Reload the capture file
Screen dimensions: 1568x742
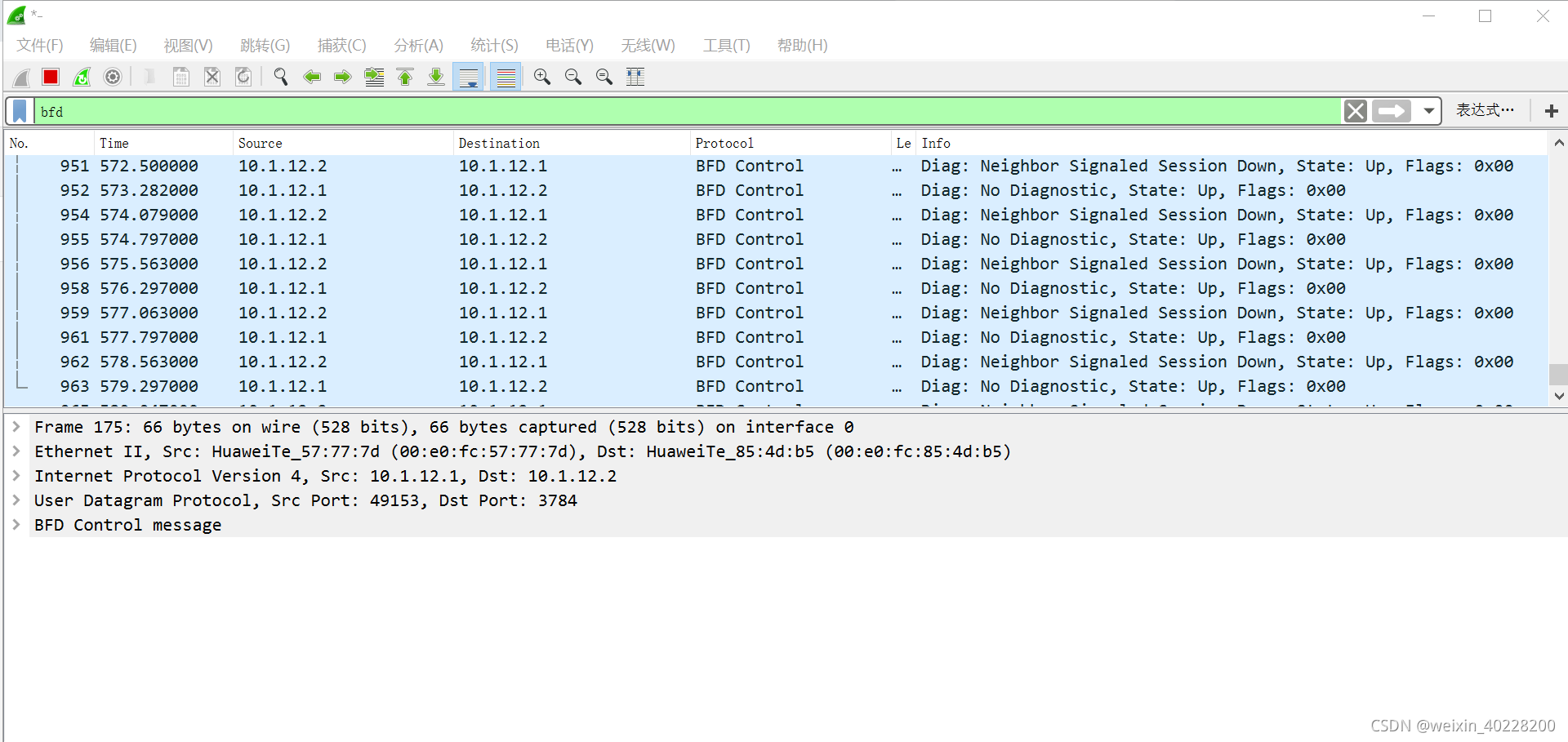[243, 77]
